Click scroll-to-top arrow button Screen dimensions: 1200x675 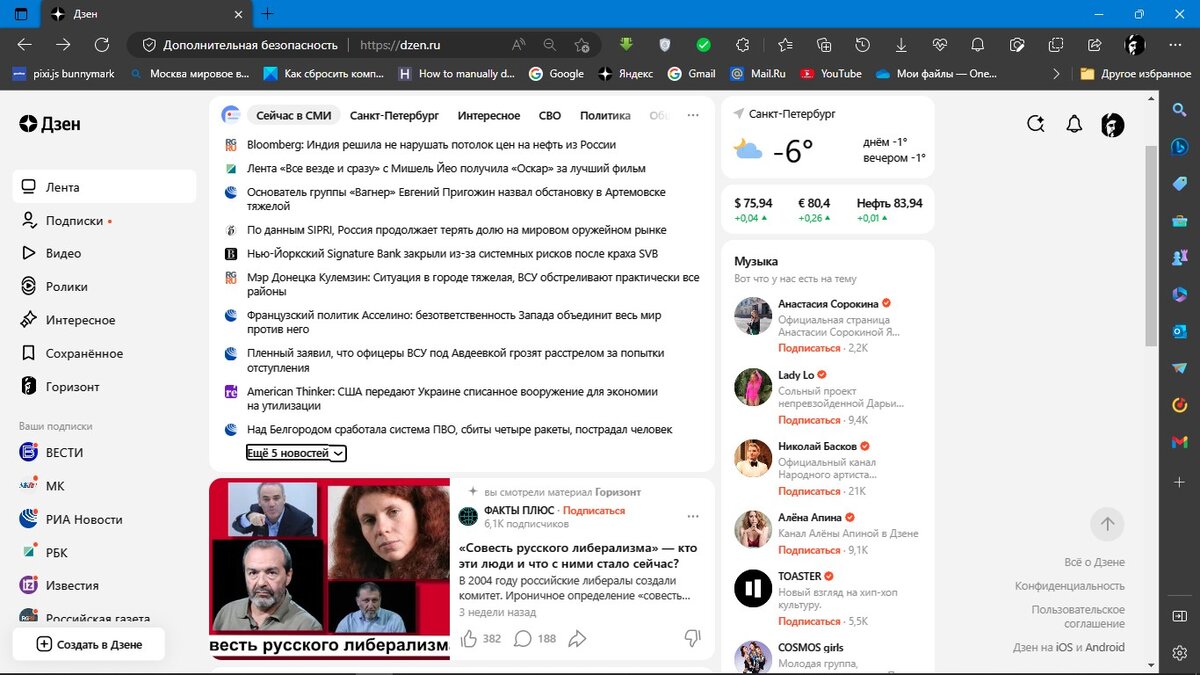(1107, 524)
